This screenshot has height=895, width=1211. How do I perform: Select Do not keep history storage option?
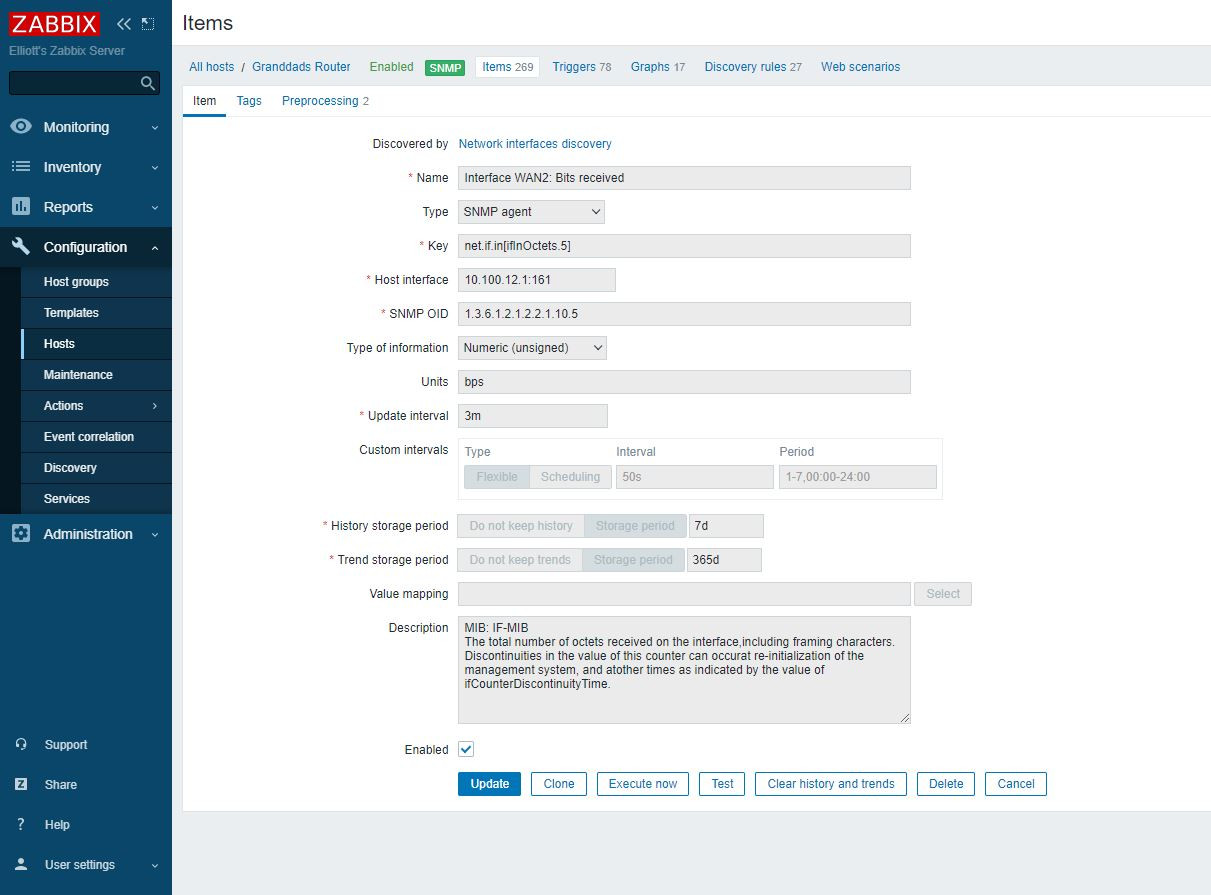(520, 525)
